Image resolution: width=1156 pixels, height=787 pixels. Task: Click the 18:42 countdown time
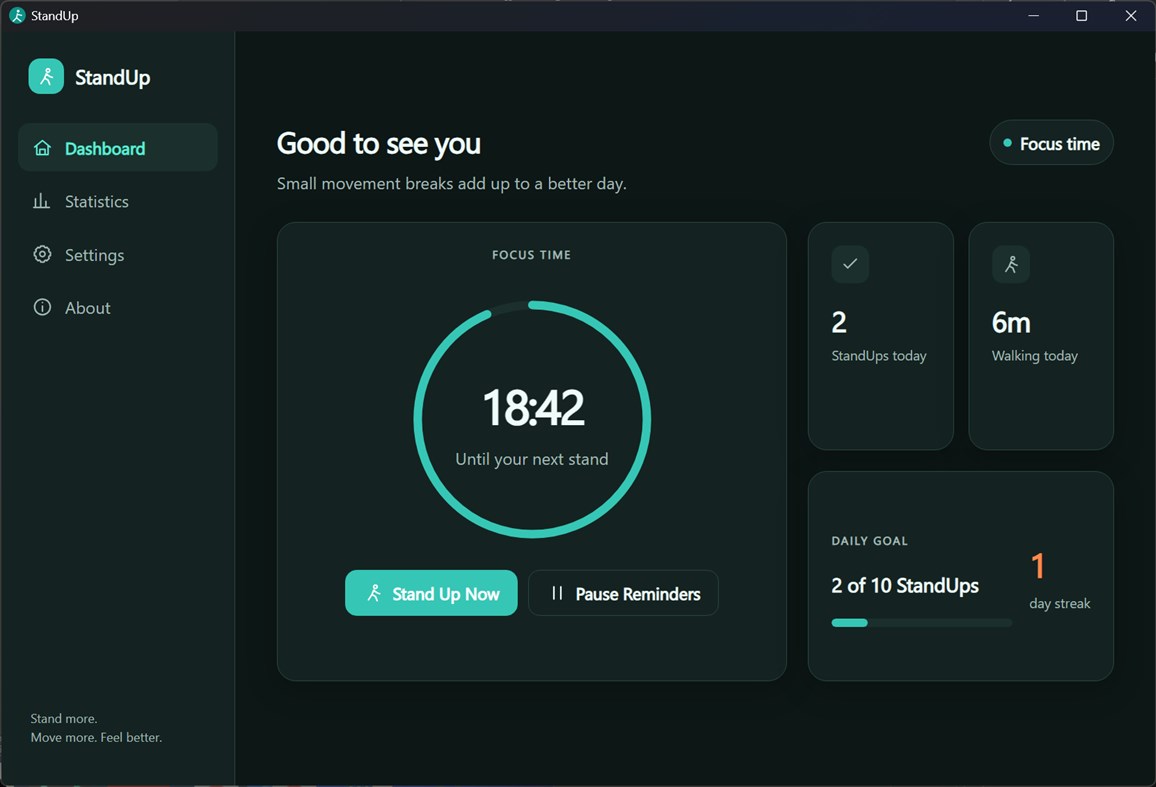point(534,408)
